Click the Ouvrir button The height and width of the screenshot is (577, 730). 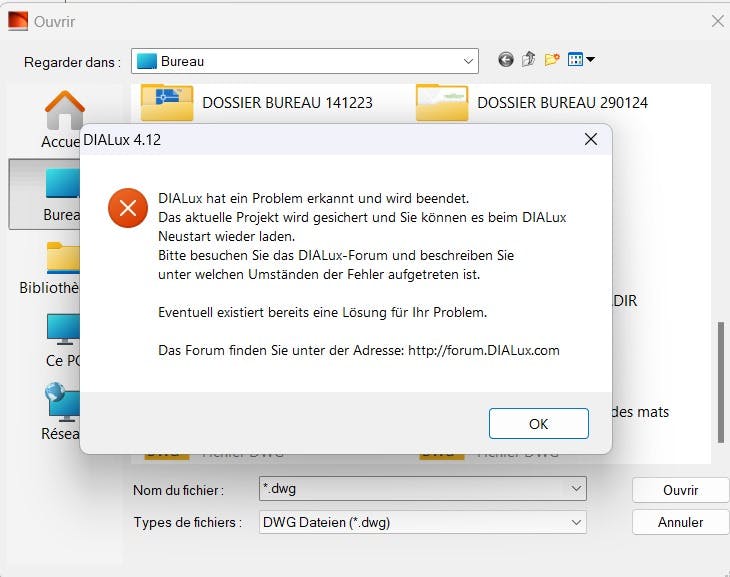680,490
